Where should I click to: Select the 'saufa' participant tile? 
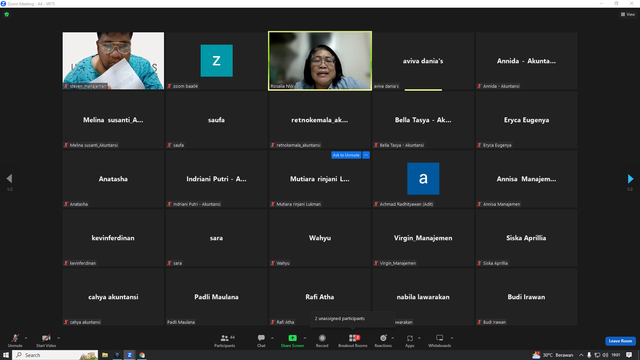tap(216, 120)
